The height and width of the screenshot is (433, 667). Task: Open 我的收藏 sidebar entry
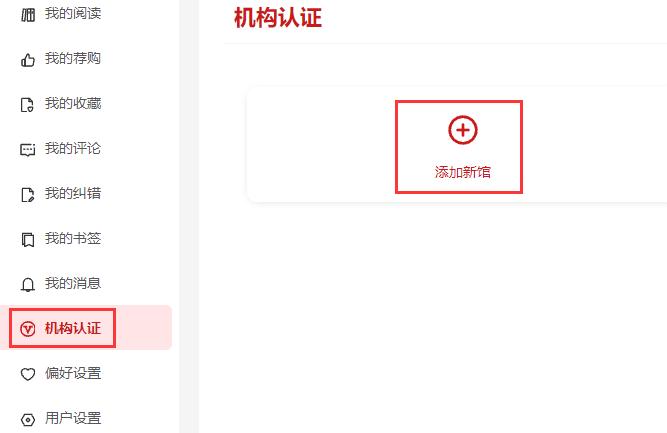point(73,103)
